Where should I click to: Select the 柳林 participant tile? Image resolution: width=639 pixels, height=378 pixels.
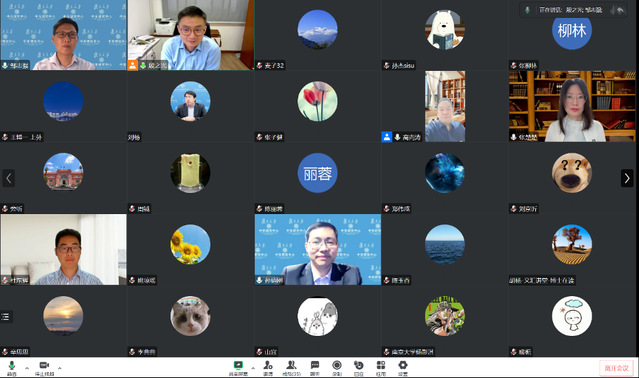(572, 35)
